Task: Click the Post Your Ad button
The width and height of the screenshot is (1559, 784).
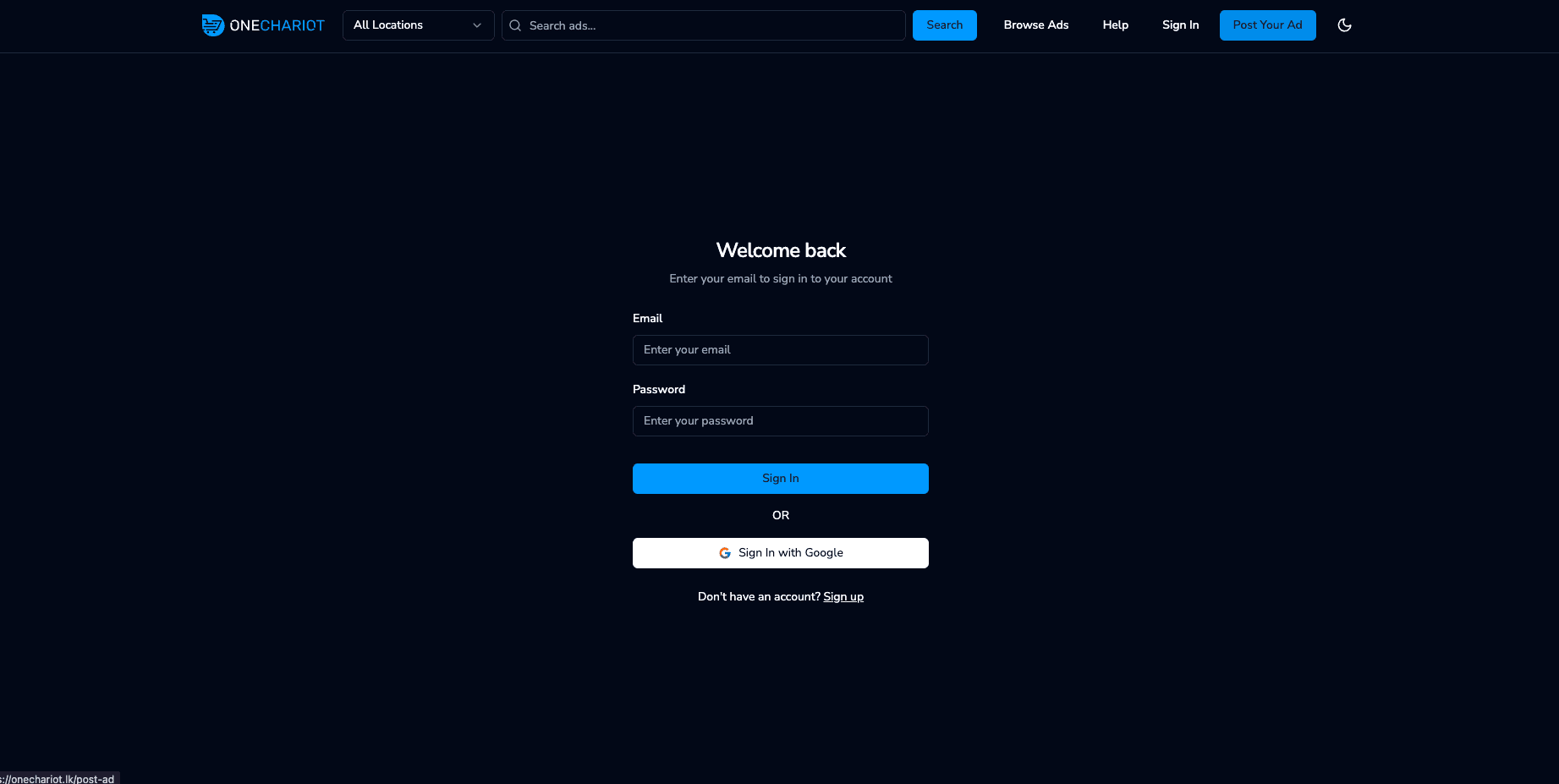Action: pos(1267,25)
